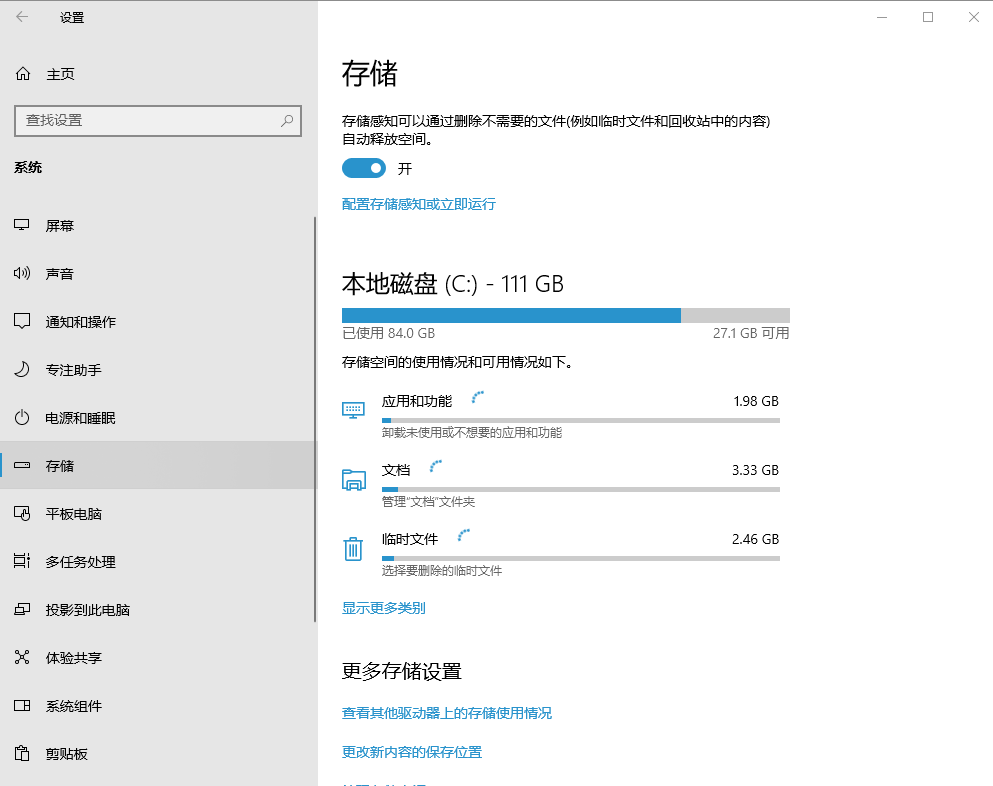The width and height of the screenshot is (993, 786).
Task: Open 声音 settings via speaker icon
Action: point(21,273)
